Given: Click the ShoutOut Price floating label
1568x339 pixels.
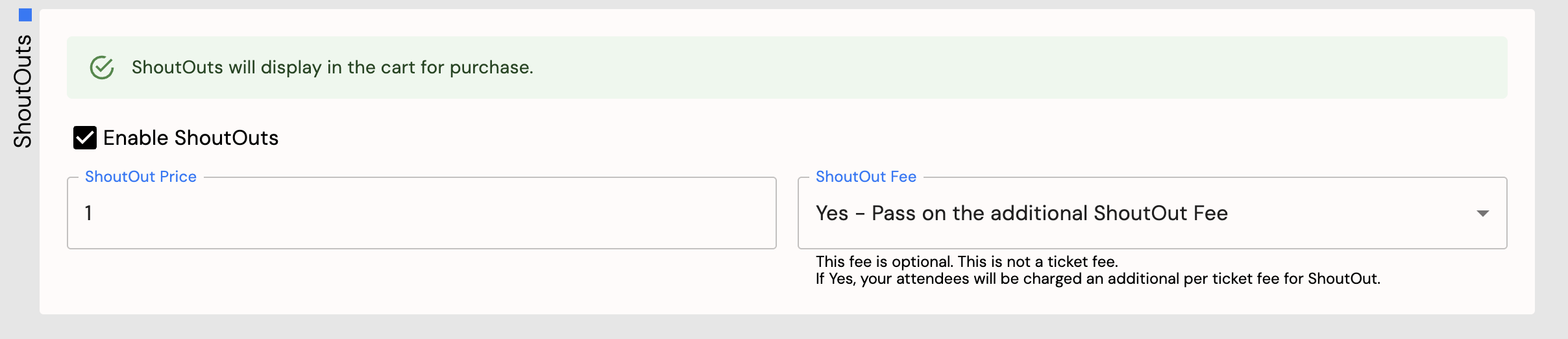Looking at the screenshot, I should (x=140, y=177).
